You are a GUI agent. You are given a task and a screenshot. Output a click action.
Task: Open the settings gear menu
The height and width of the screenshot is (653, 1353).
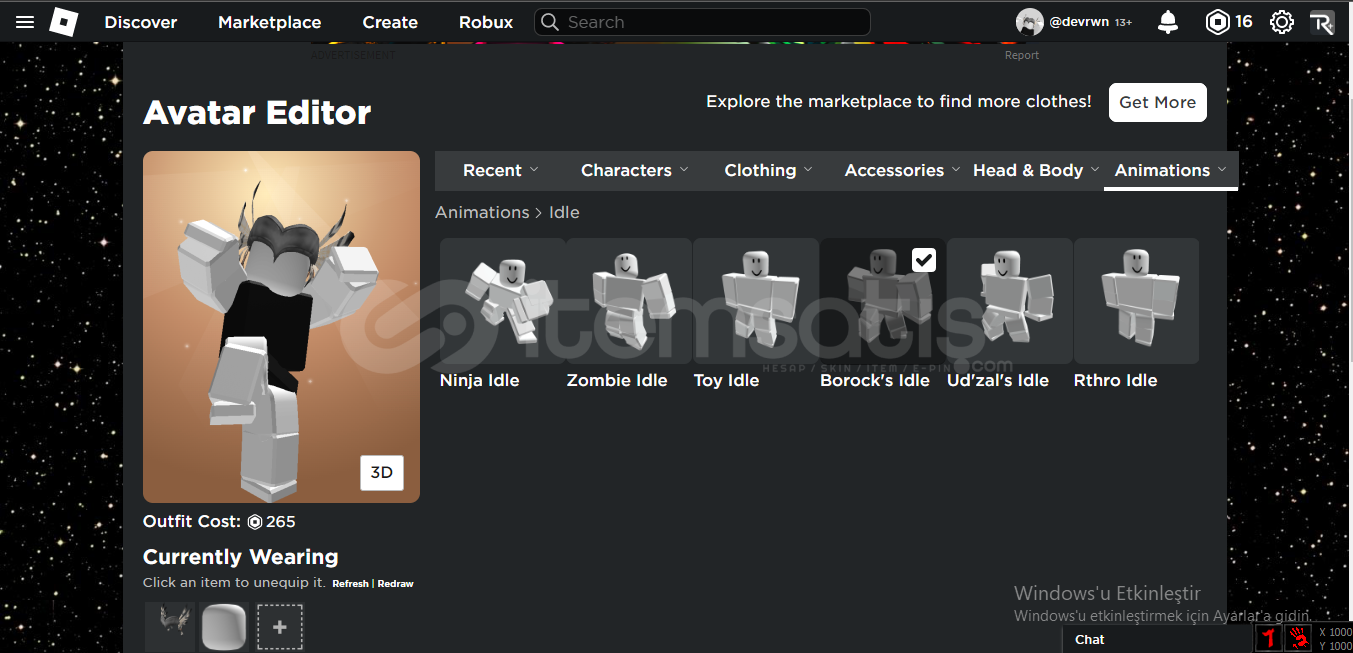pos(1281,22)
